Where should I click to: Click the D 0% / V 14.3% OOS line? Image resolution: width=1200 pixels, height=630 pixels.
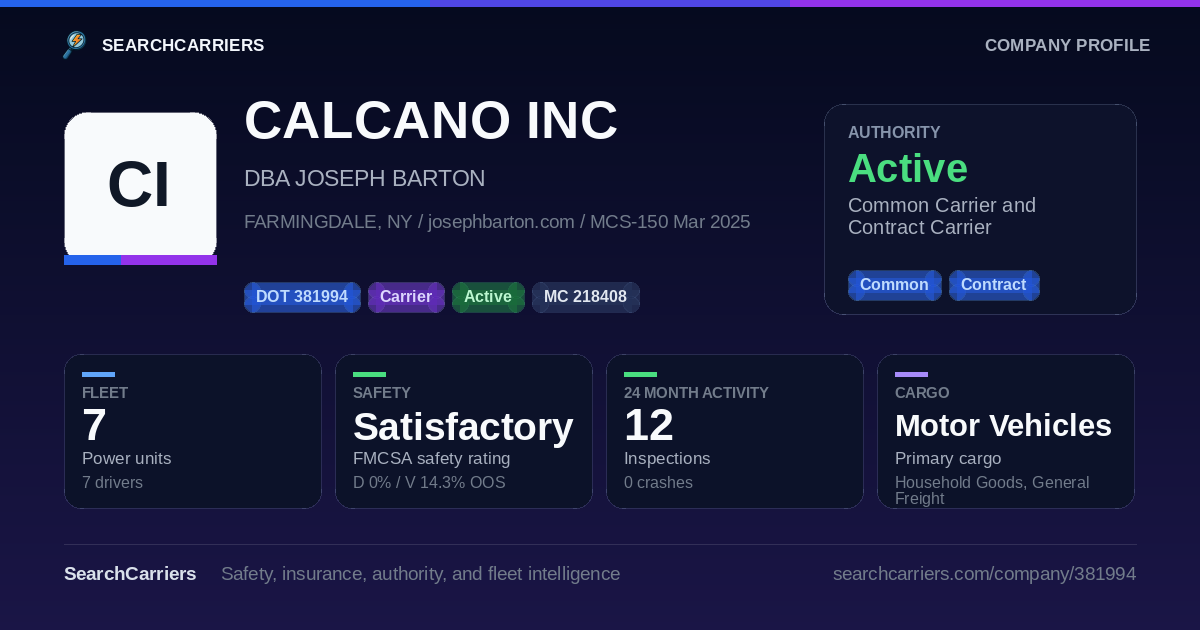(x=429, y=483)
